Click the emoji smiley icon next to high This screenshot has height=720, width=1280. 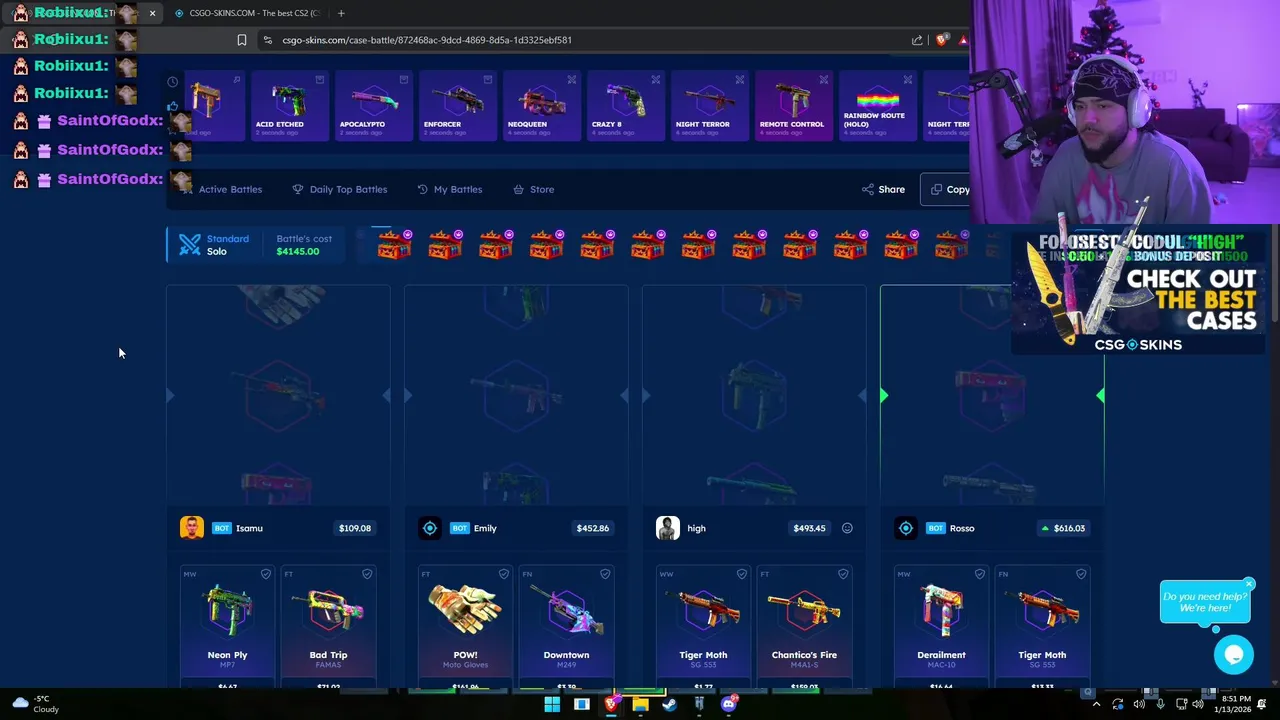coord(847,528)
